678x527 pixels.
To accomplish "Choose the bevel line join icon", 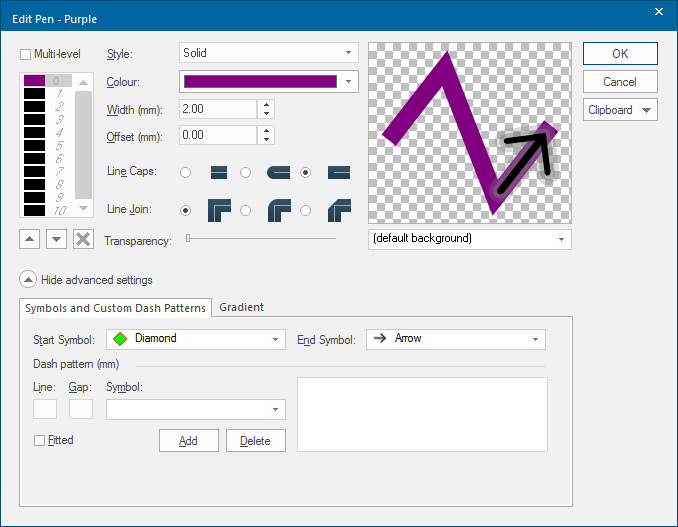I will coord(339,211).
